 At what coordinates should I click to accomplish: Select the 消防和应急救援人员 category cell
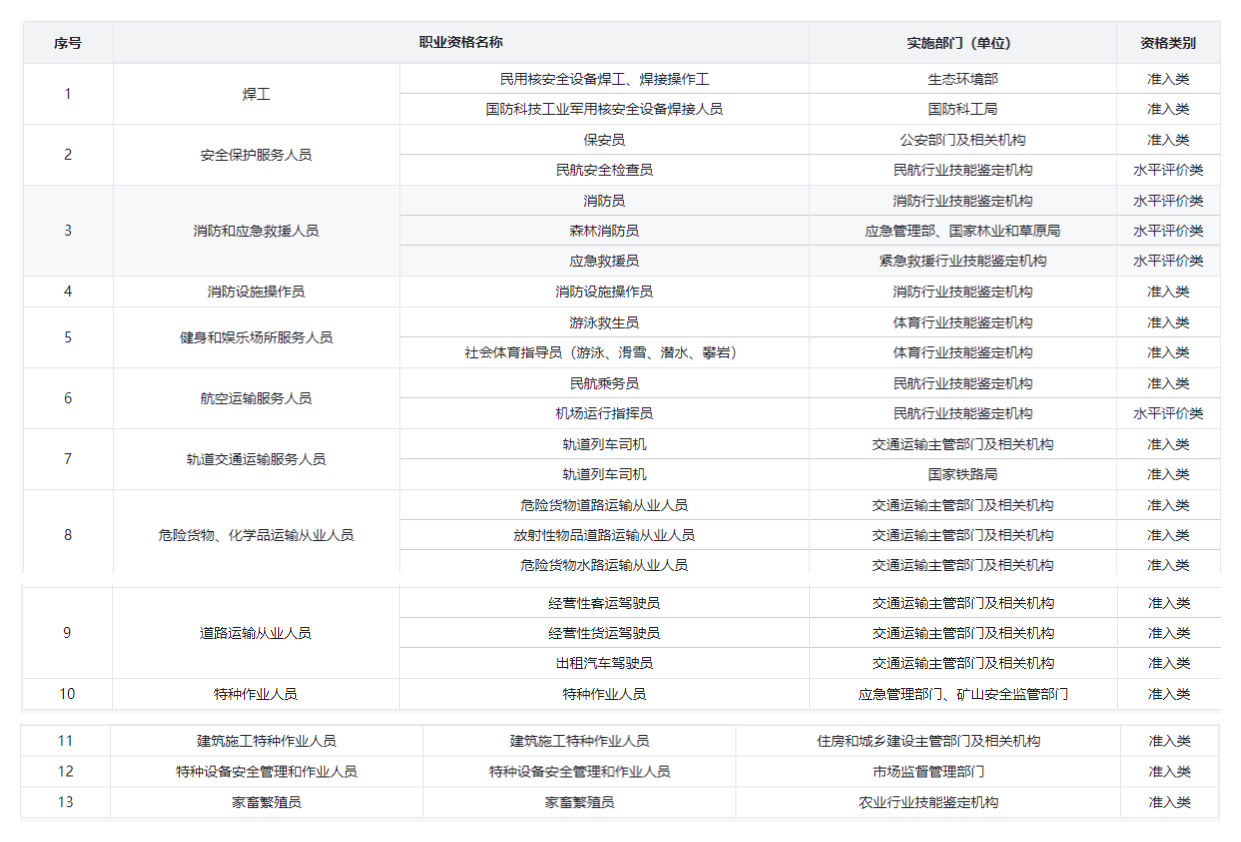click(x=256, y=231)
